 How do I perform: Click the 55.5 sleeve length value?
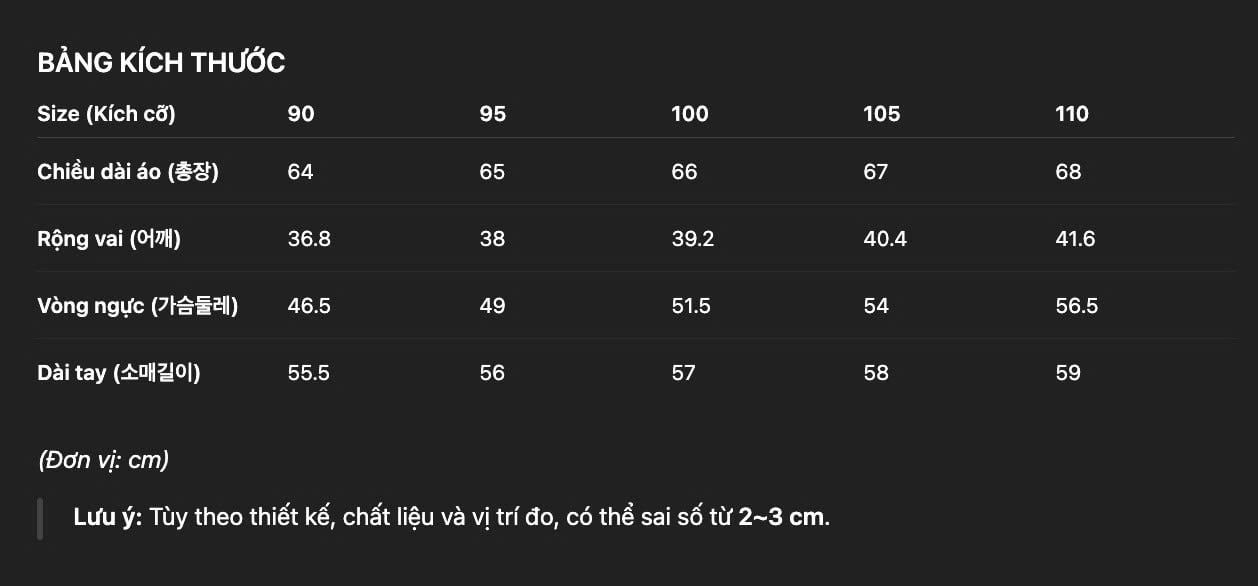pos(309,373)
